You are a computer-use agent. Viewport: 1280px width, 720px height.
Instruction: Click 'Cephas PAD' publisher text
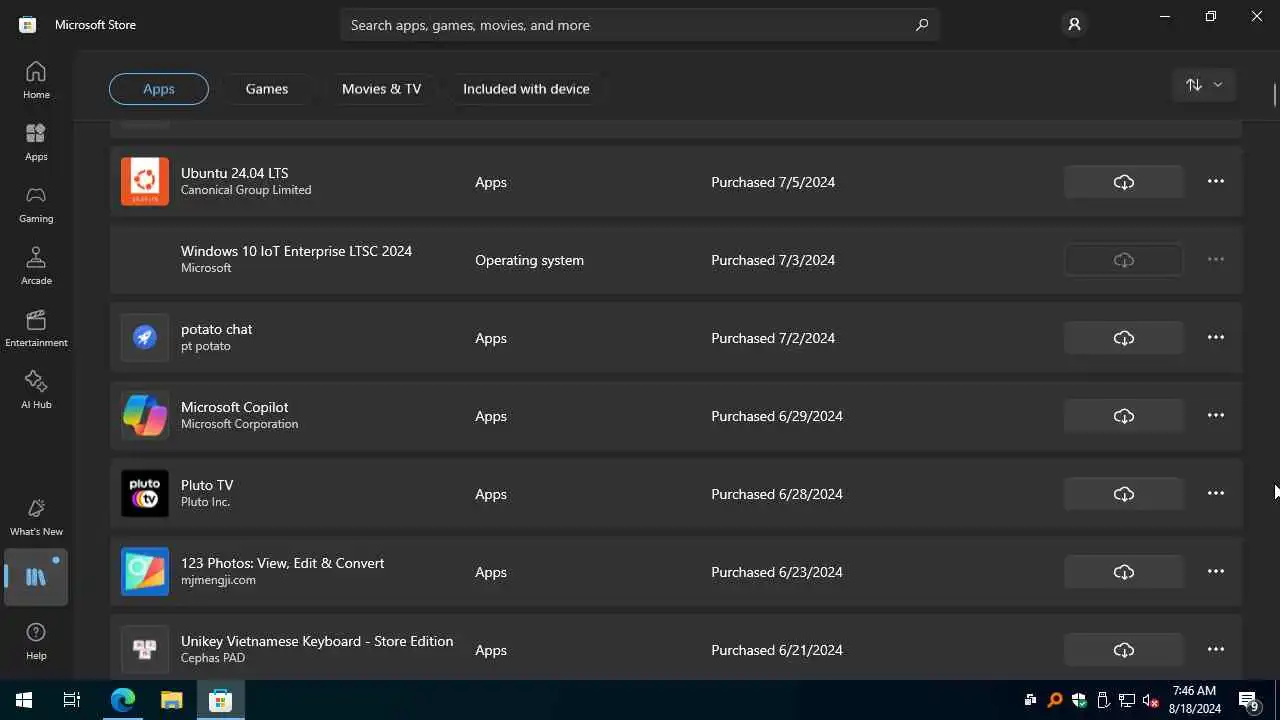pyautogui.click(x=213, y=658)
